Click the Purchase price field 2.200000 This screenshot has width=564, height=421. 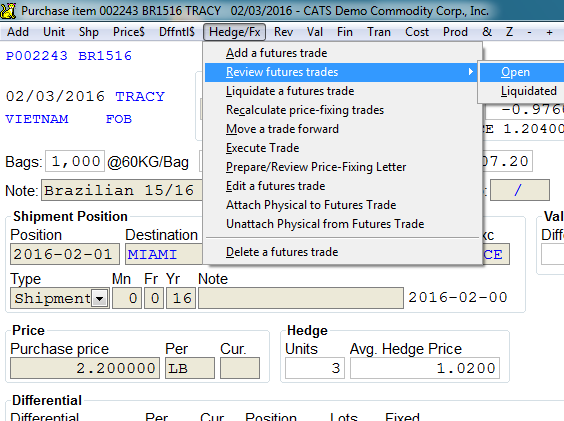click(x=85, y=368)
